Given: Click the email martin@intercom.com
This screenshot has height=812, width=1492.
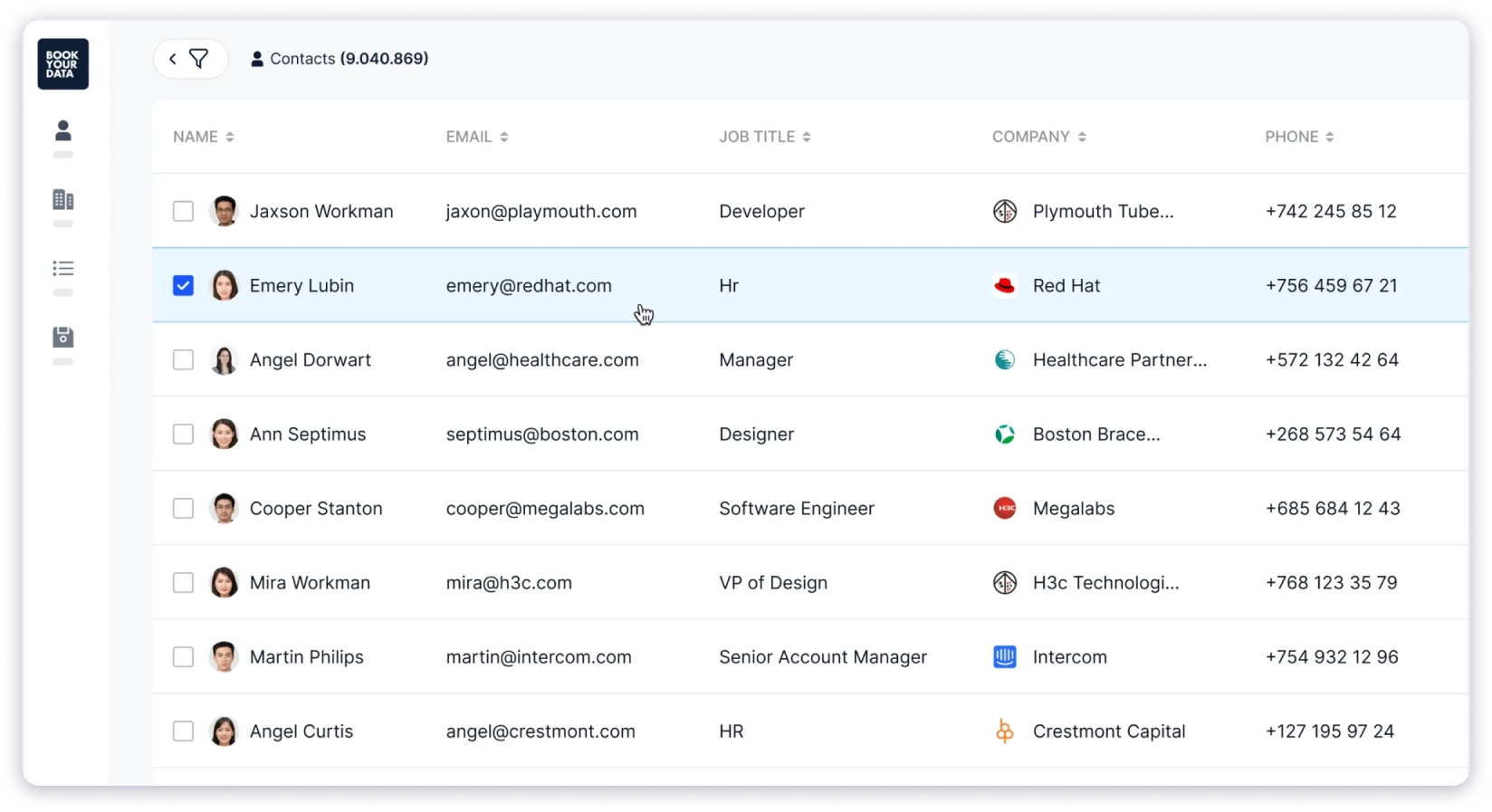Looking at the screenshot, I should (539, 656).
